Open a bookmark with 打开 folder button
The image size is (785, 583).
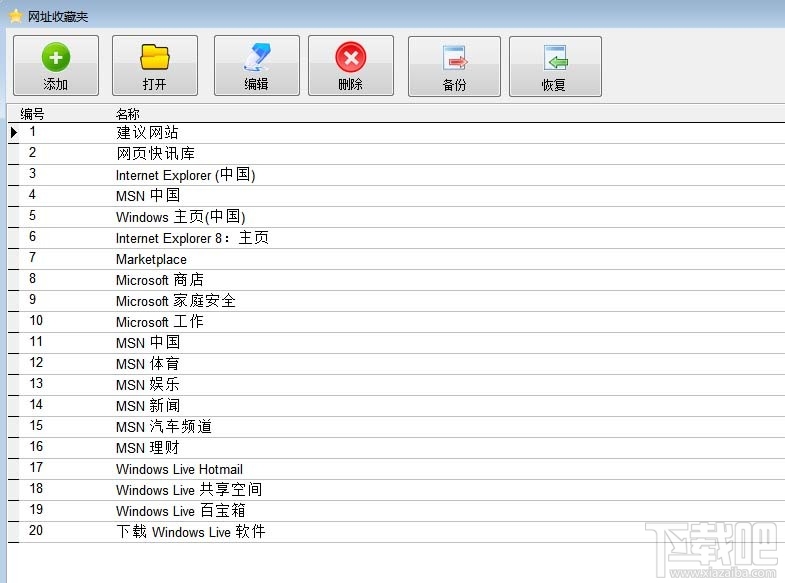click(x=155, y=66)
